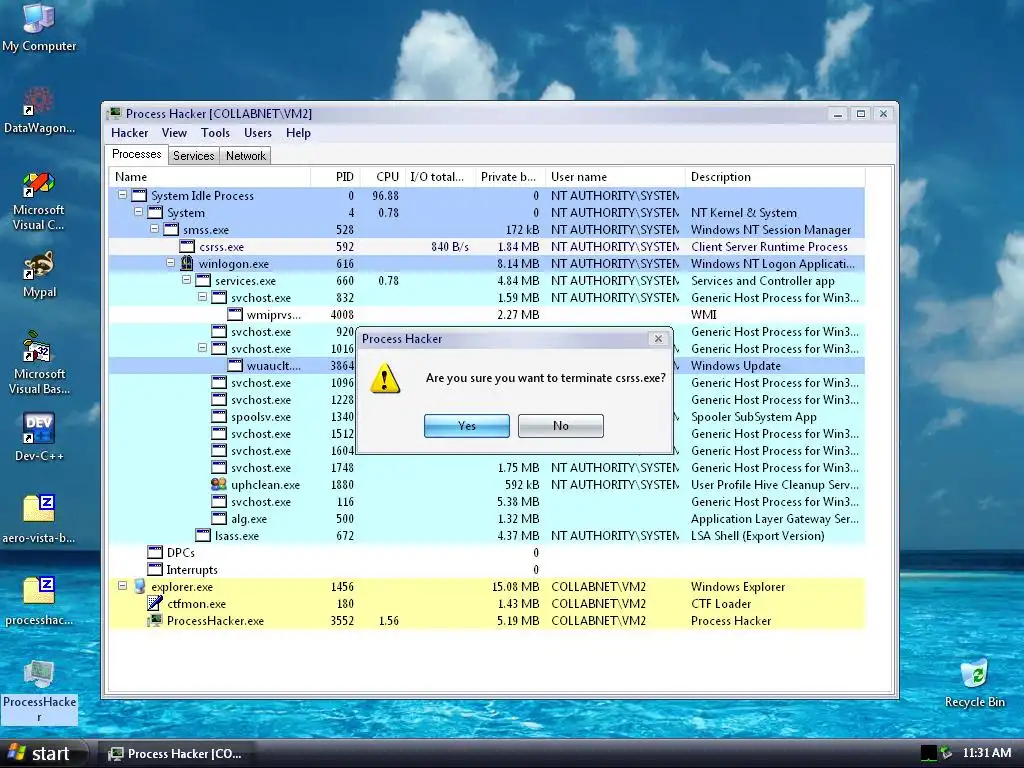1024x768 pixels.
Task: Collapse the winlogon.exe tree node
Action: 170,263
